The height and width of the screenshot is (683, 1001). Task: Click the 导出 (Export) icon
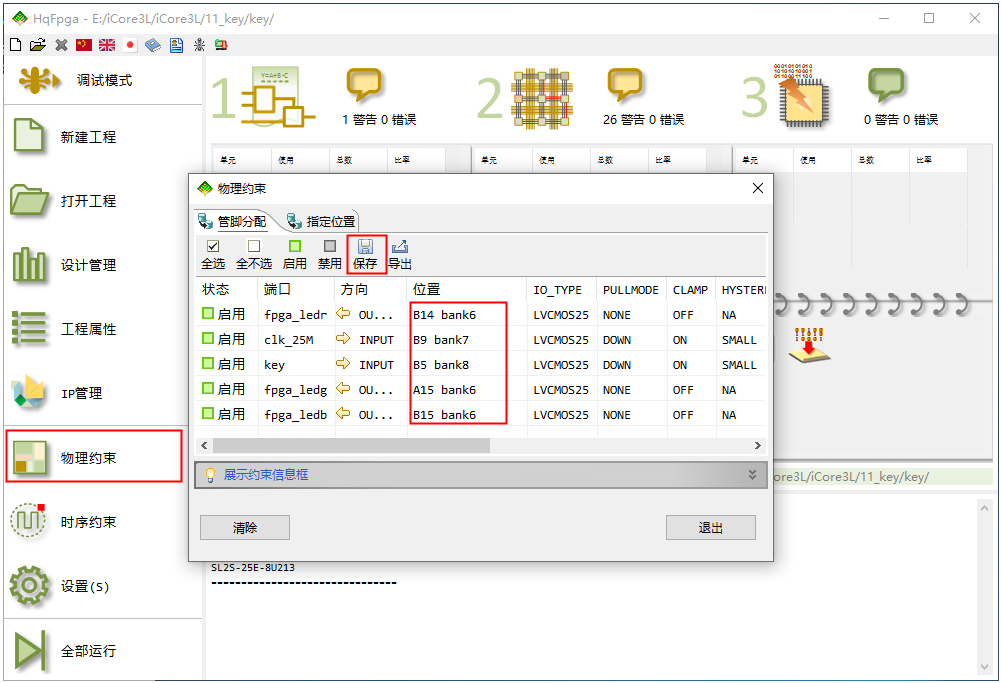click(400, 247)
